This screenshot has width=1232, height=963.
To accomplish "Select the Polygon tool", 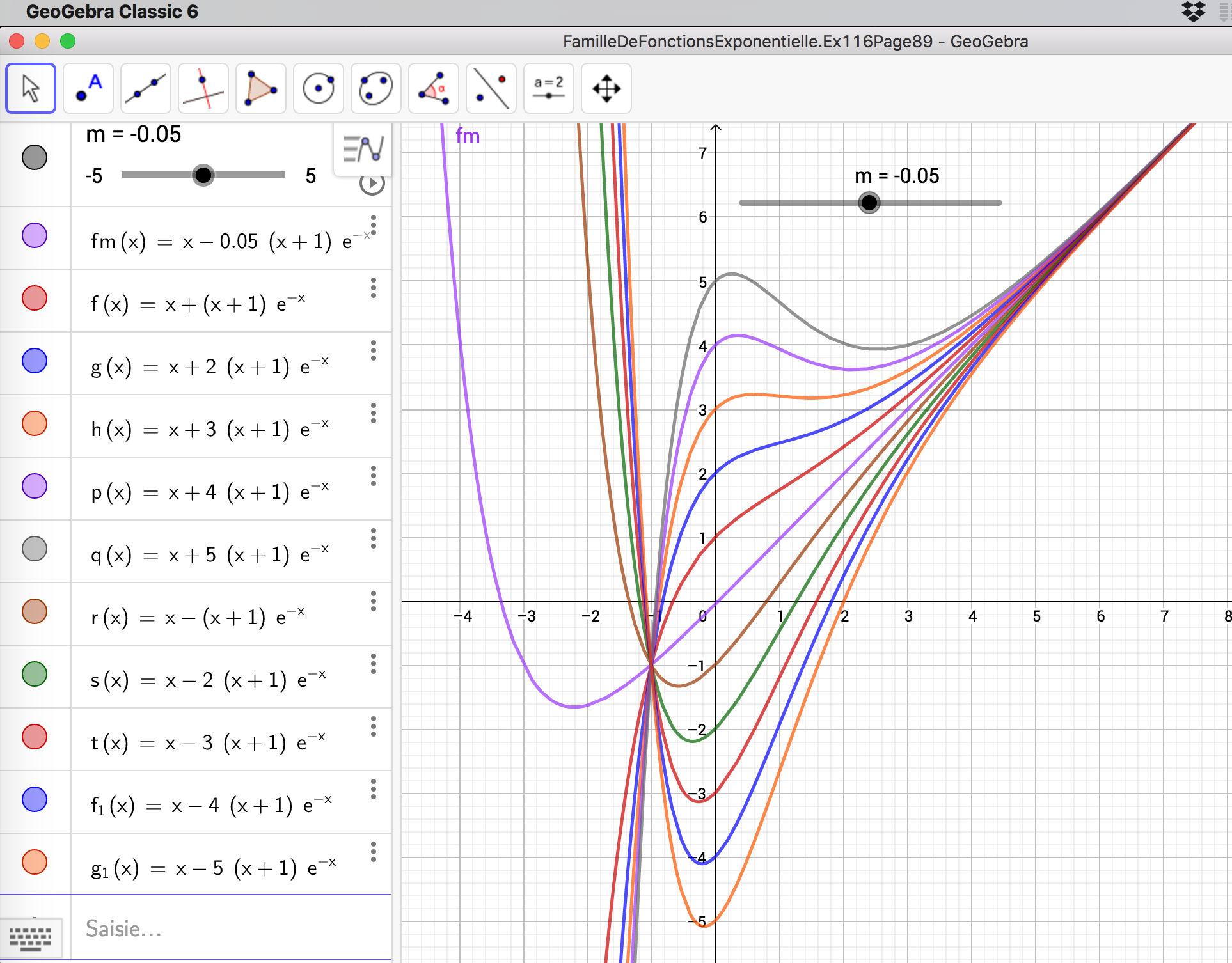I will click(261, 88).
